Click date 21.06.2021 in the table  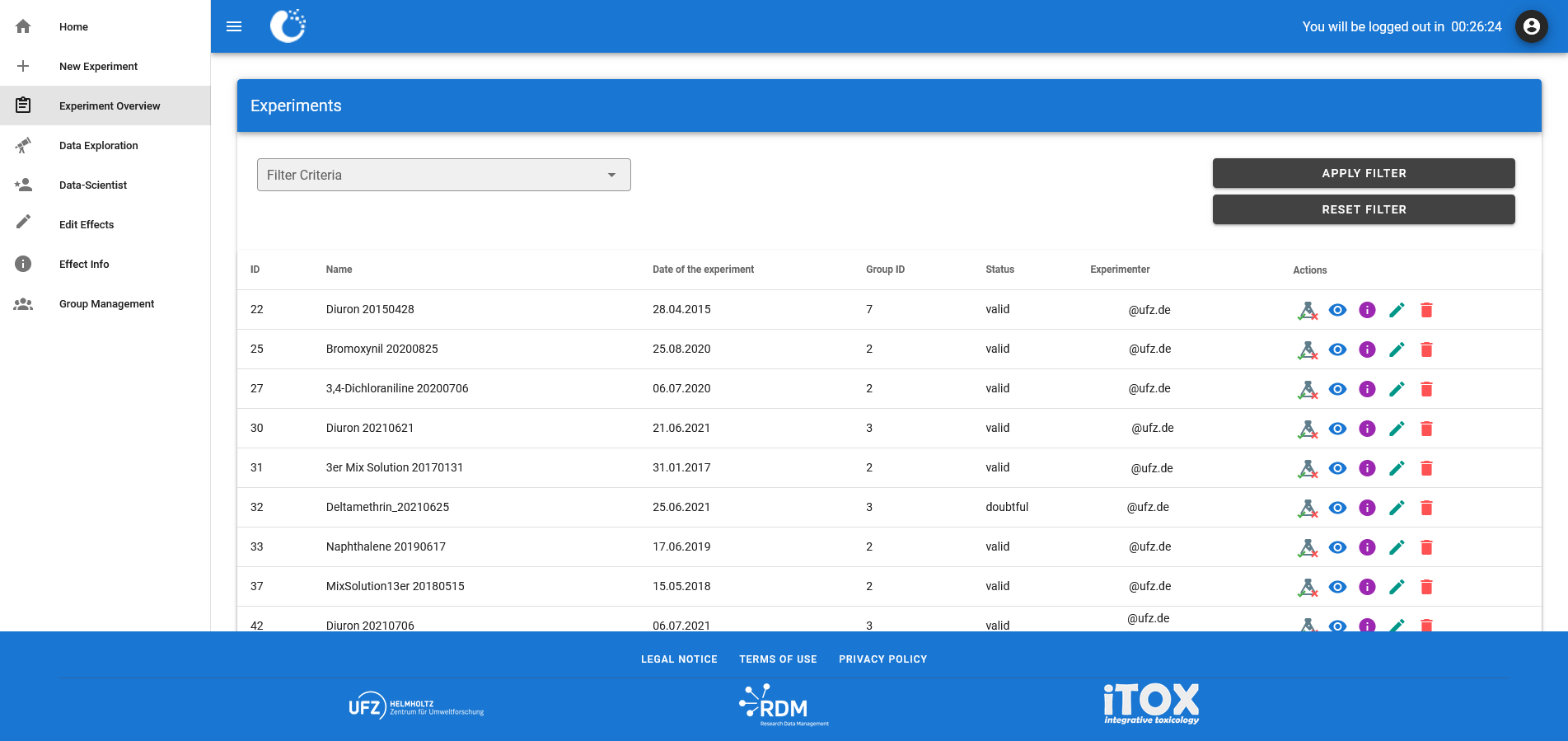coord(681,428)
